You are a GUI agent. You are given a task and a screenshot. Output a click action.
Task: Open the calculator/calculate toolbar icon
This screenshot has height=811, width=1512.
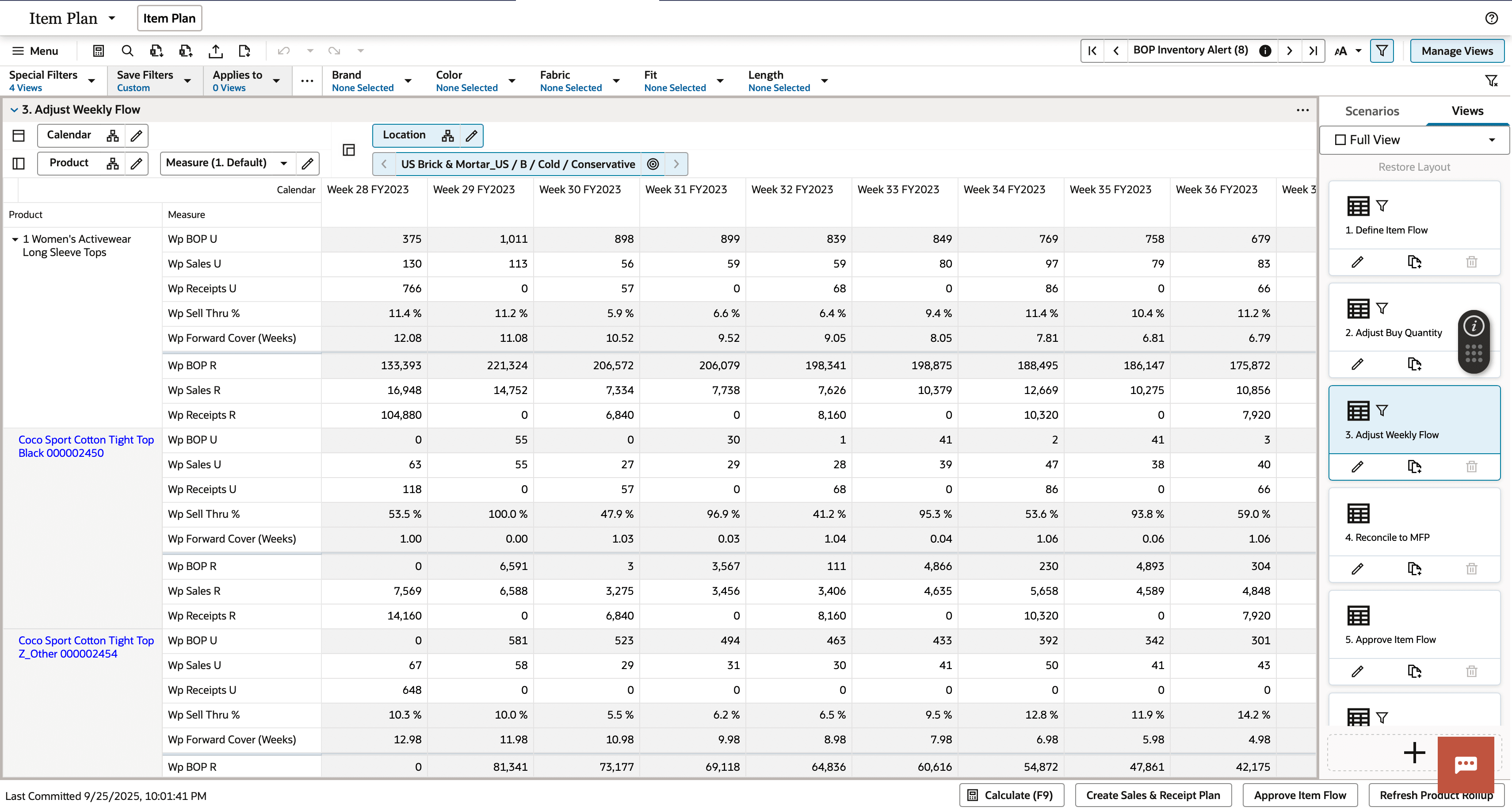click(x=98, y=51)
